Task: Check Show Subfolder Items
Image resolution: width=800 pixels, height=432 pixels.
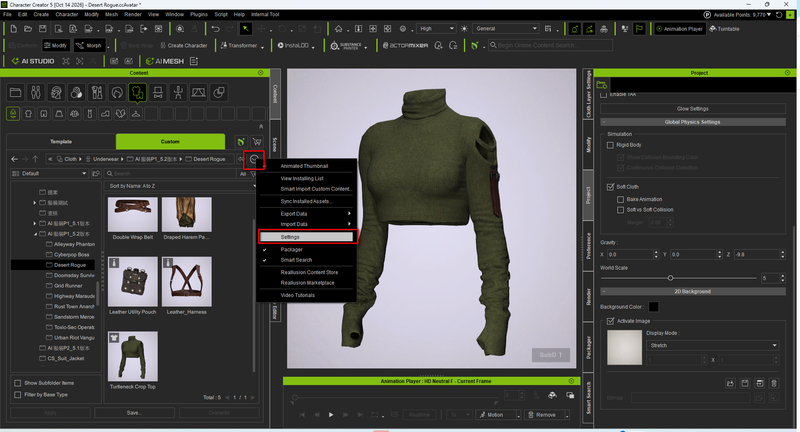Action: point(18,383)
